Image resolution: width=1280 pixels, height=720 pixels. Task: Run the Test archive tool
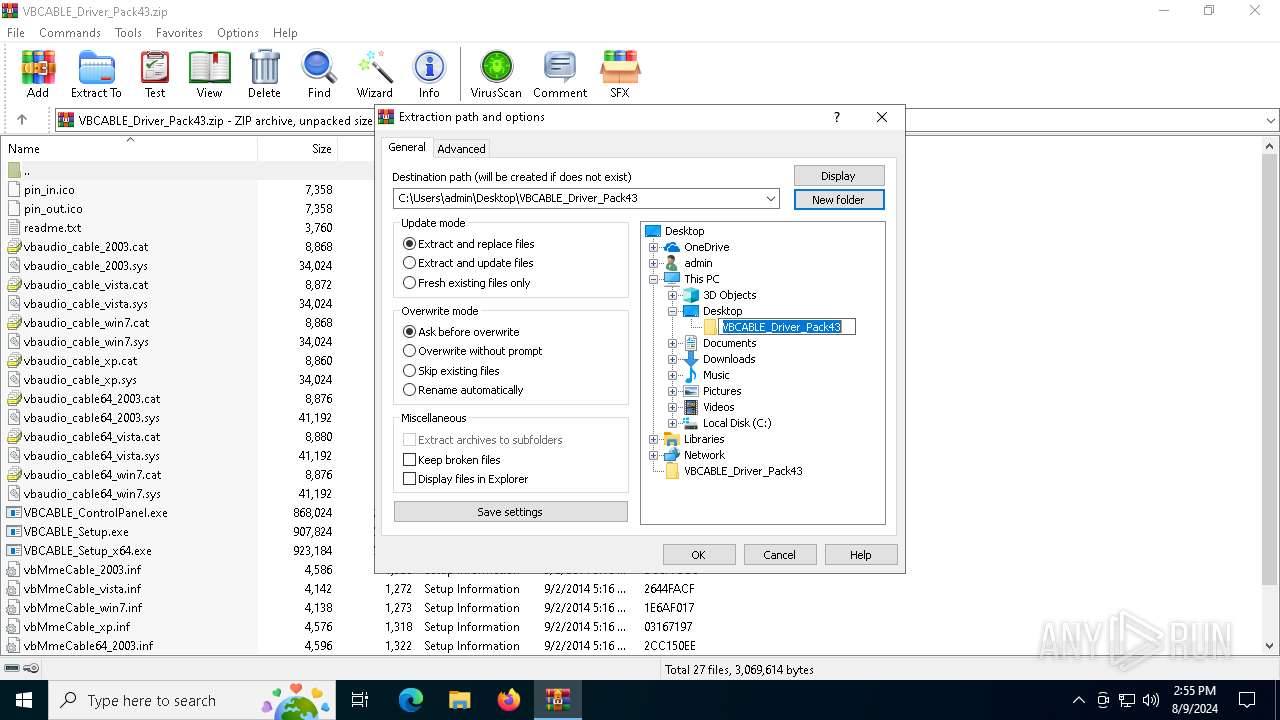[154, 74]
